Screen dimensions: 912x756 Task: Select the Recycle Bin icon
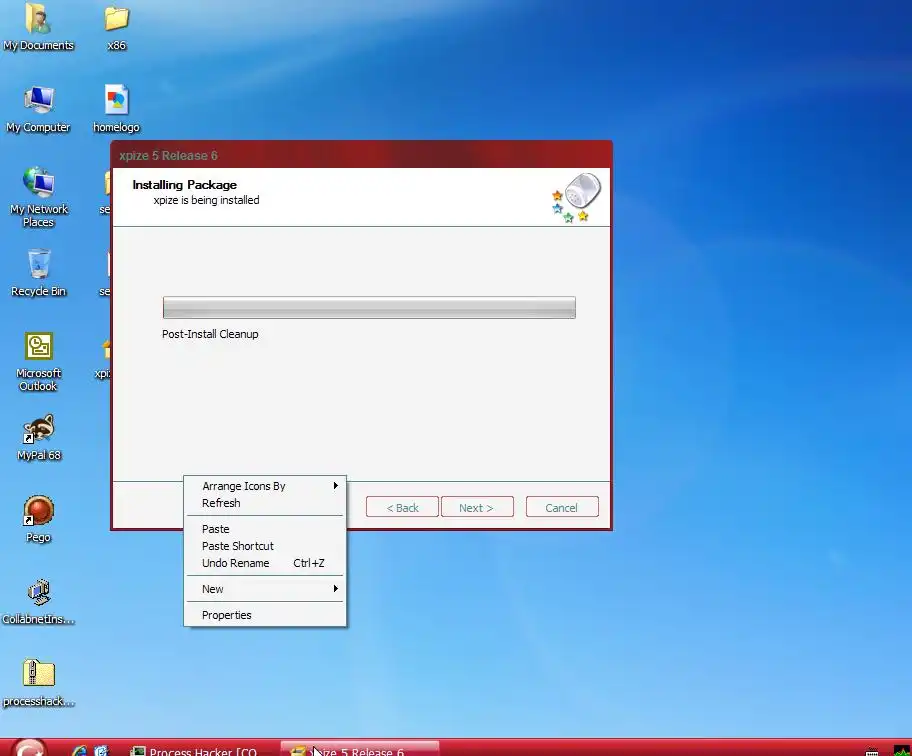click(38, 273)
